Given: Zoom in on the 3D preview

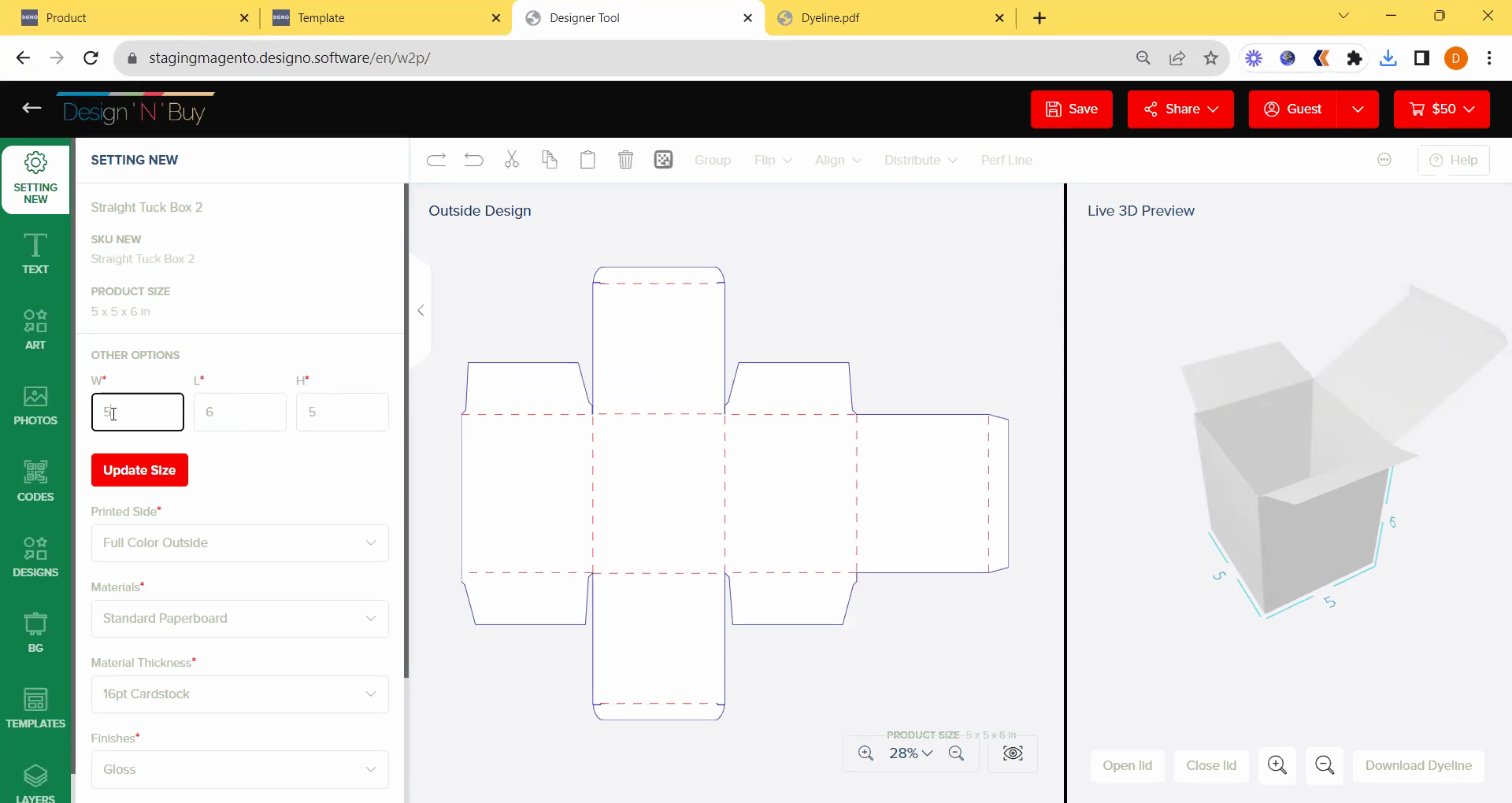Looking at the screenshot, I should pos(1277,765).
